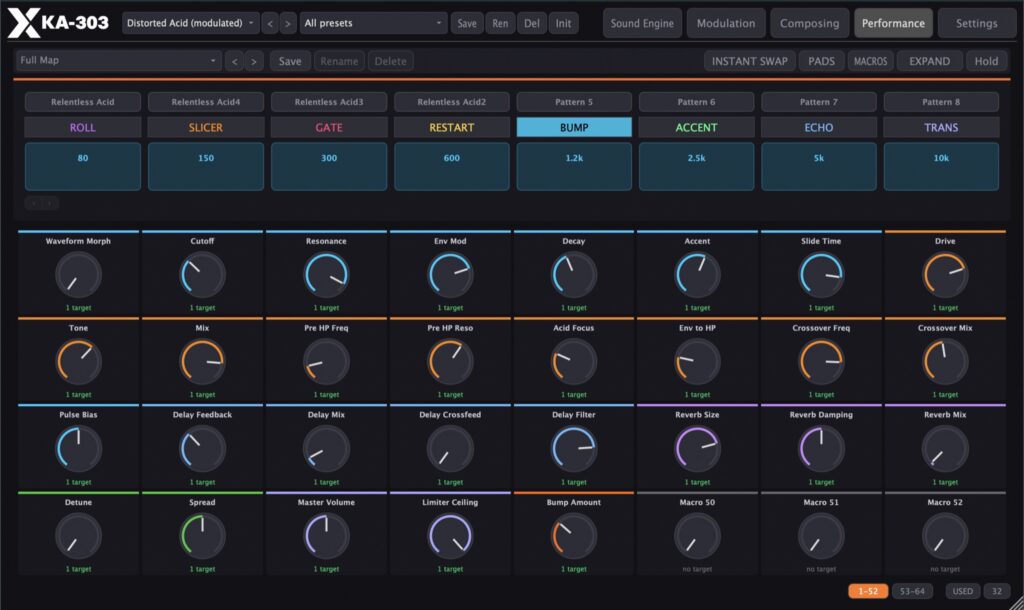The width and height of the screenshot is (1024, 610).
Task: Switch to the Composing tab
Action: (x=809, y=24)
